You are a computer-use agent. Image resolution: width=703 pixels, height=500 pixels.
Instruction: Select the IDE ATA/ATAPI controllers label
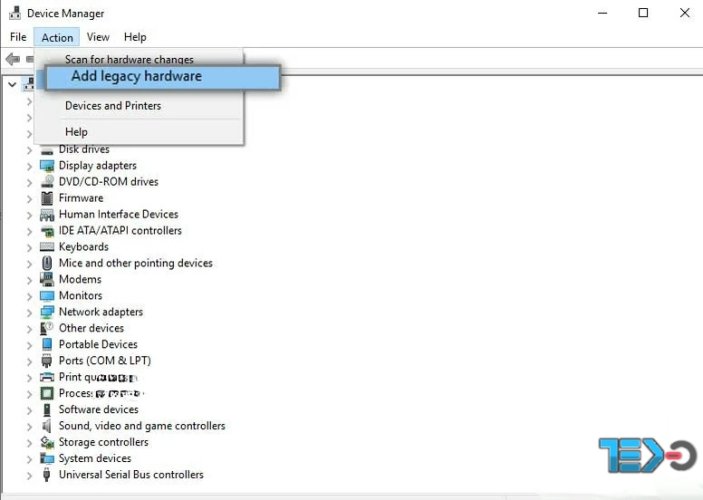point(120,230)
